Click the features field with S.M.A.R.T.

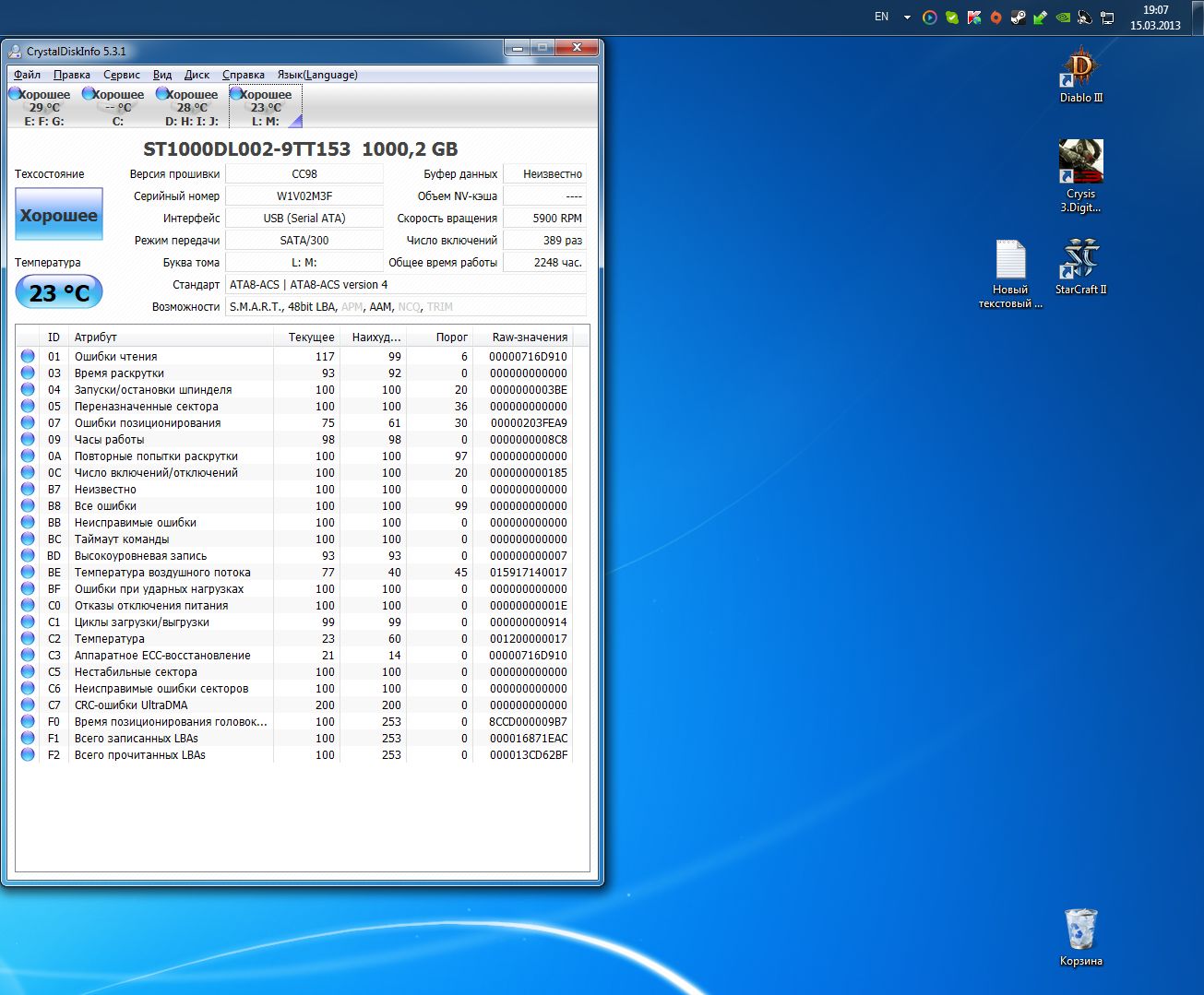(x=406, y=306)
